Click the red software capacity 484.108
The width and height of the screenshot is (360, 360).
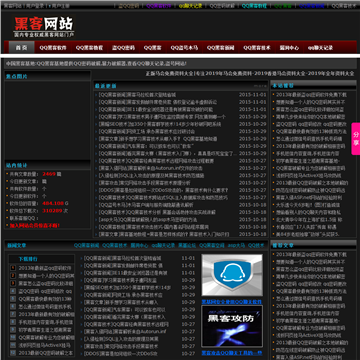click(x=53, y=203)
